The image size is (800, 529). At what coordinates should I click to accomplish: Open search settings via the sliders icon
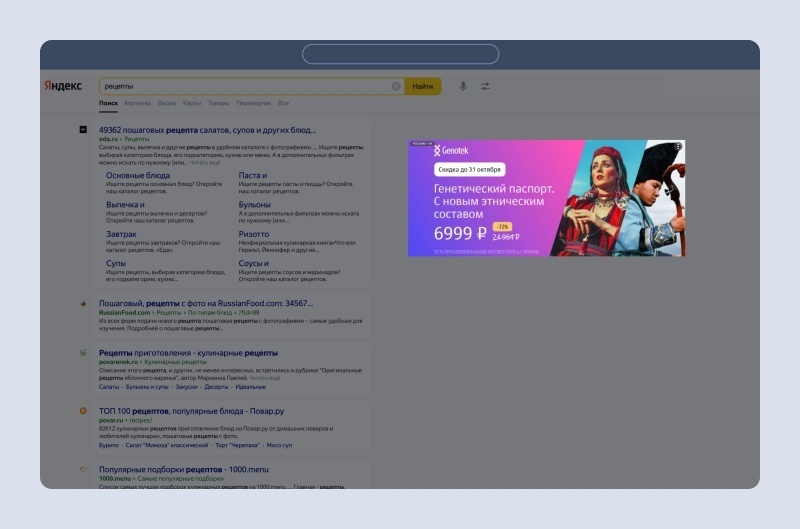coord(485,86)
